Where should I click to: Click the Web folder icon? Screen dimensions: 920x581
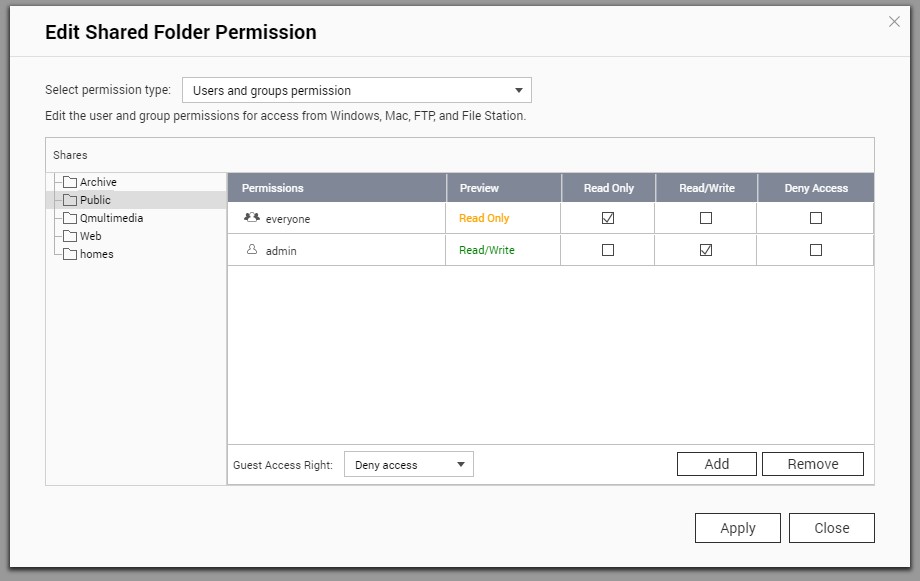70,236
